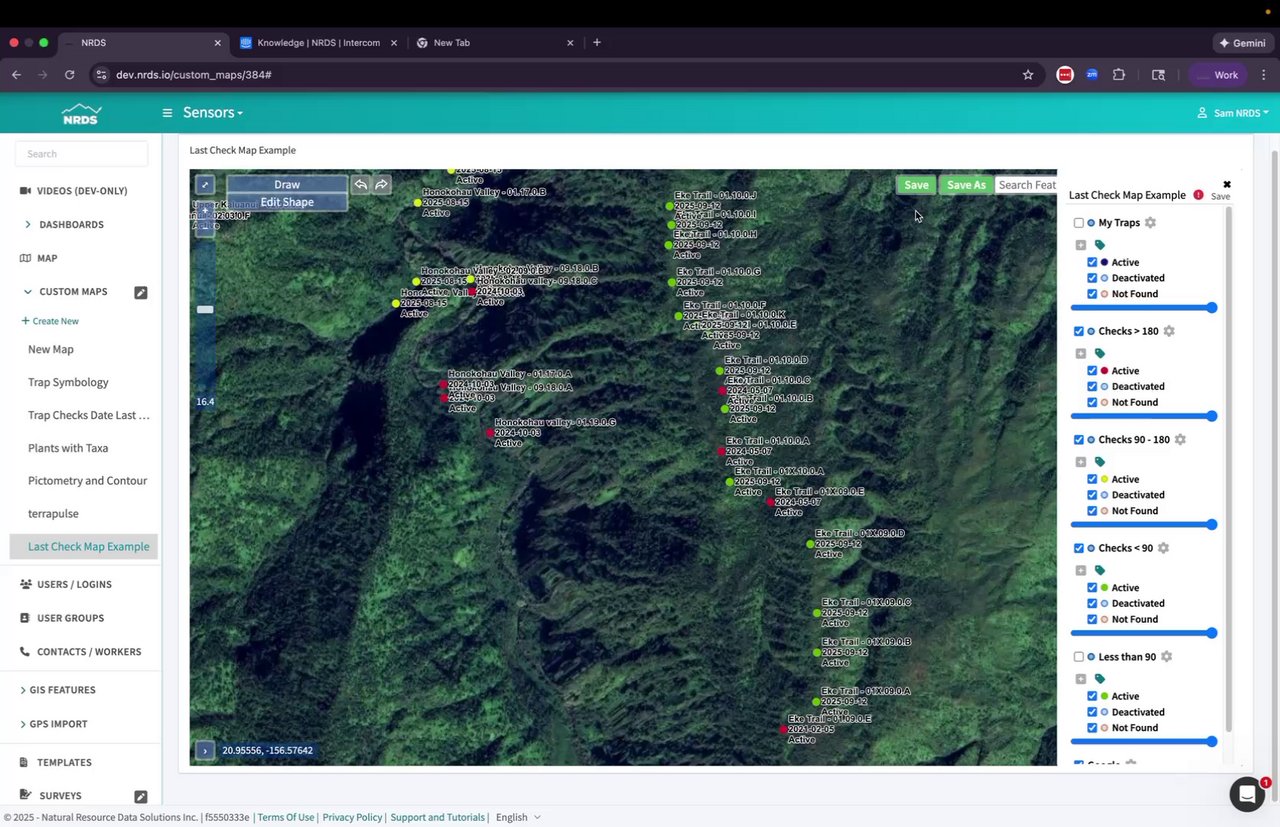Open settings gear for Checks 90 - 180 layer
The height and width of the screenshot is (827, 1280).
click(x=1180, y=440)
